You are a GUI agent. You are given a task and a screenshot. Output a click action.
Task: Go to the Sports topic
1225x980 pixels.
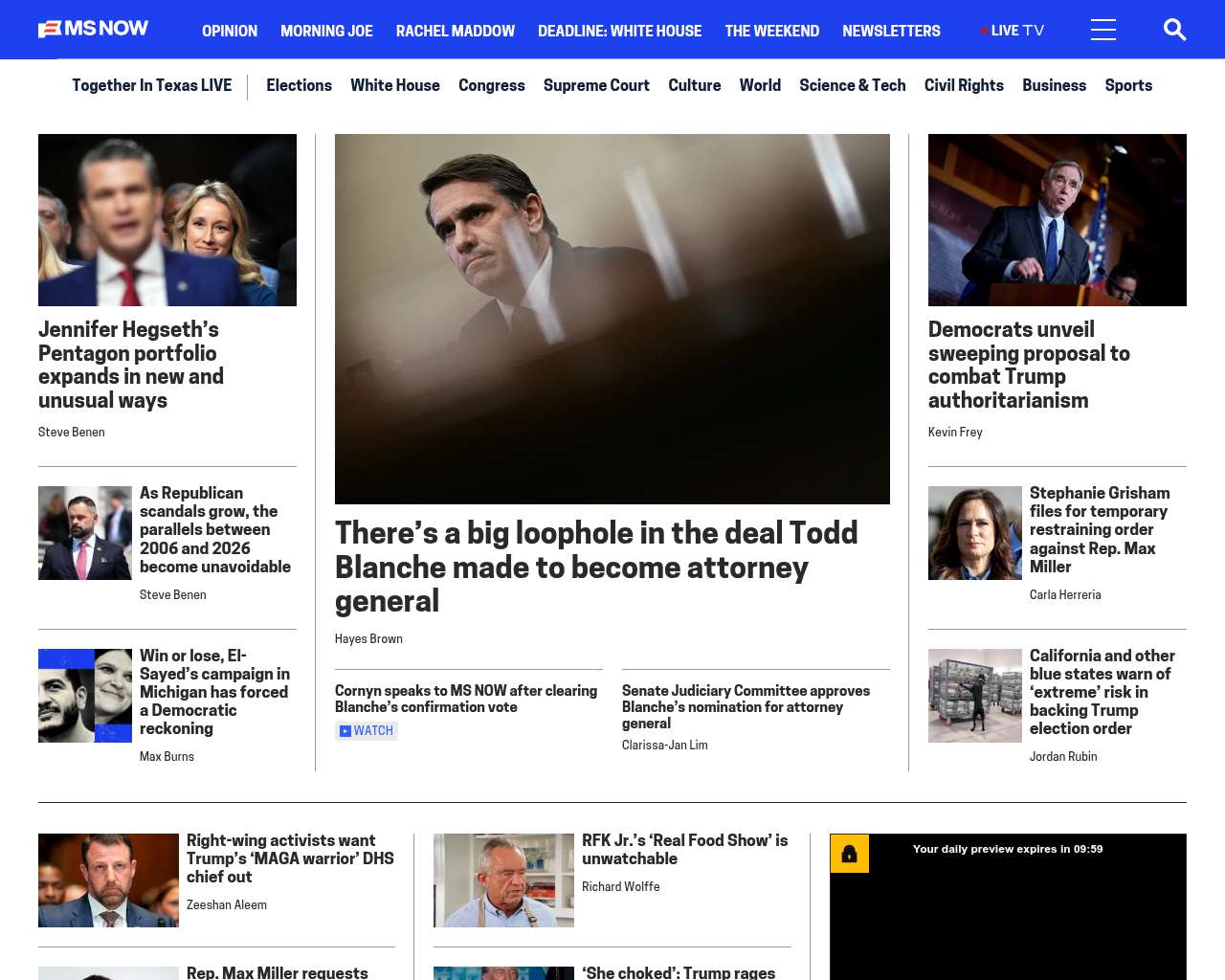[1128, 85]
